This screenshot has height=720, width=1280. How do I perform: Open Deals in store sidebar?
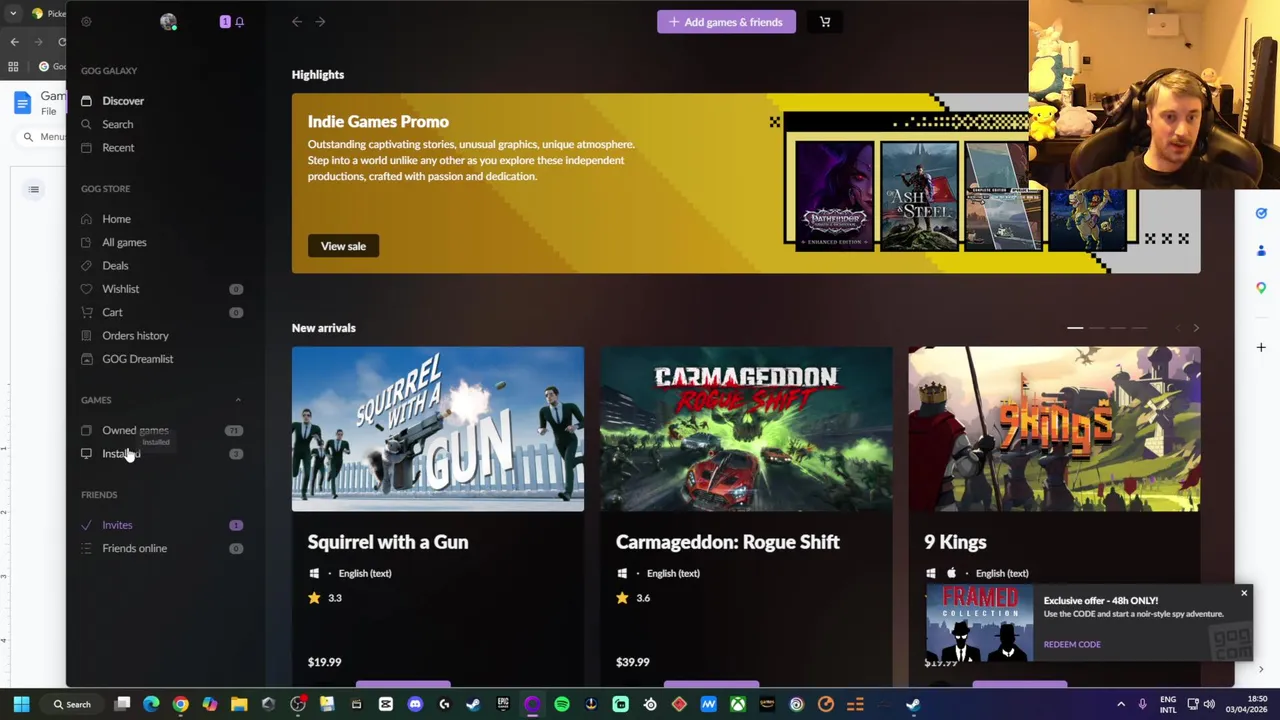(115, 266)
